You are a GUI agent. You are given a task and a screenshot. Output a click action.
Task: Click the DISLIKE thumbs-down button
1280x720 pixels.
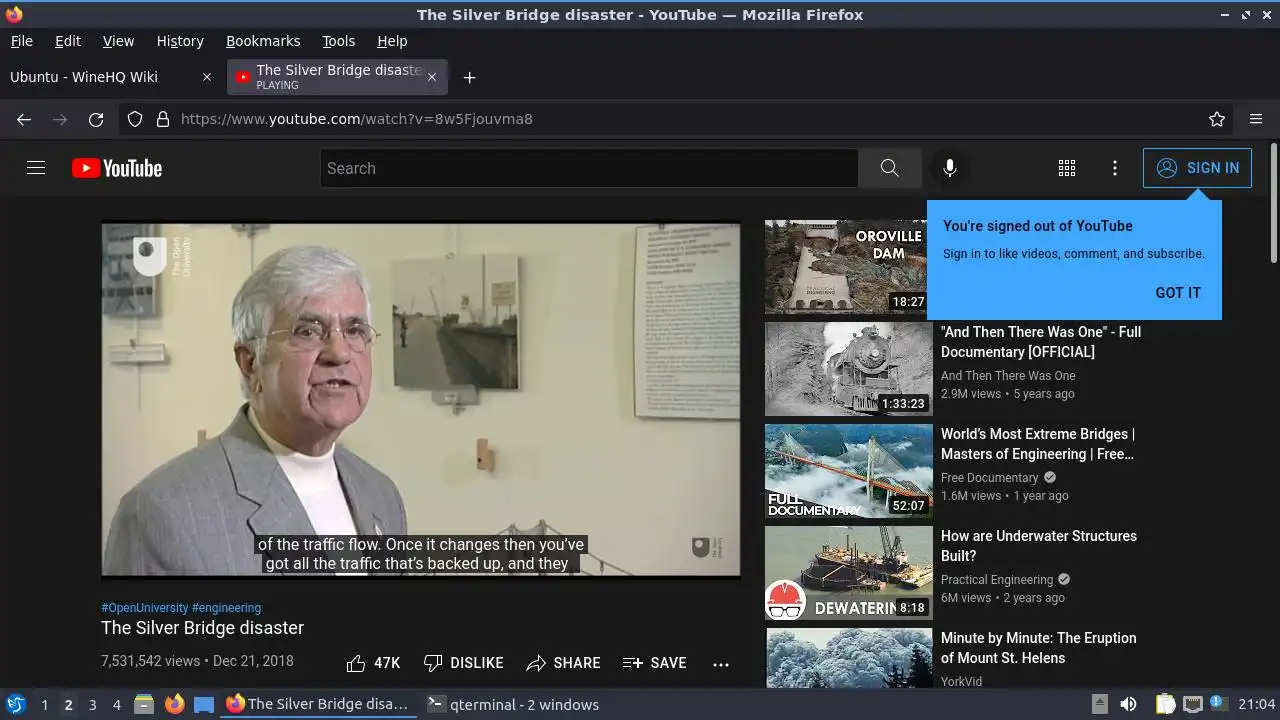463,663
